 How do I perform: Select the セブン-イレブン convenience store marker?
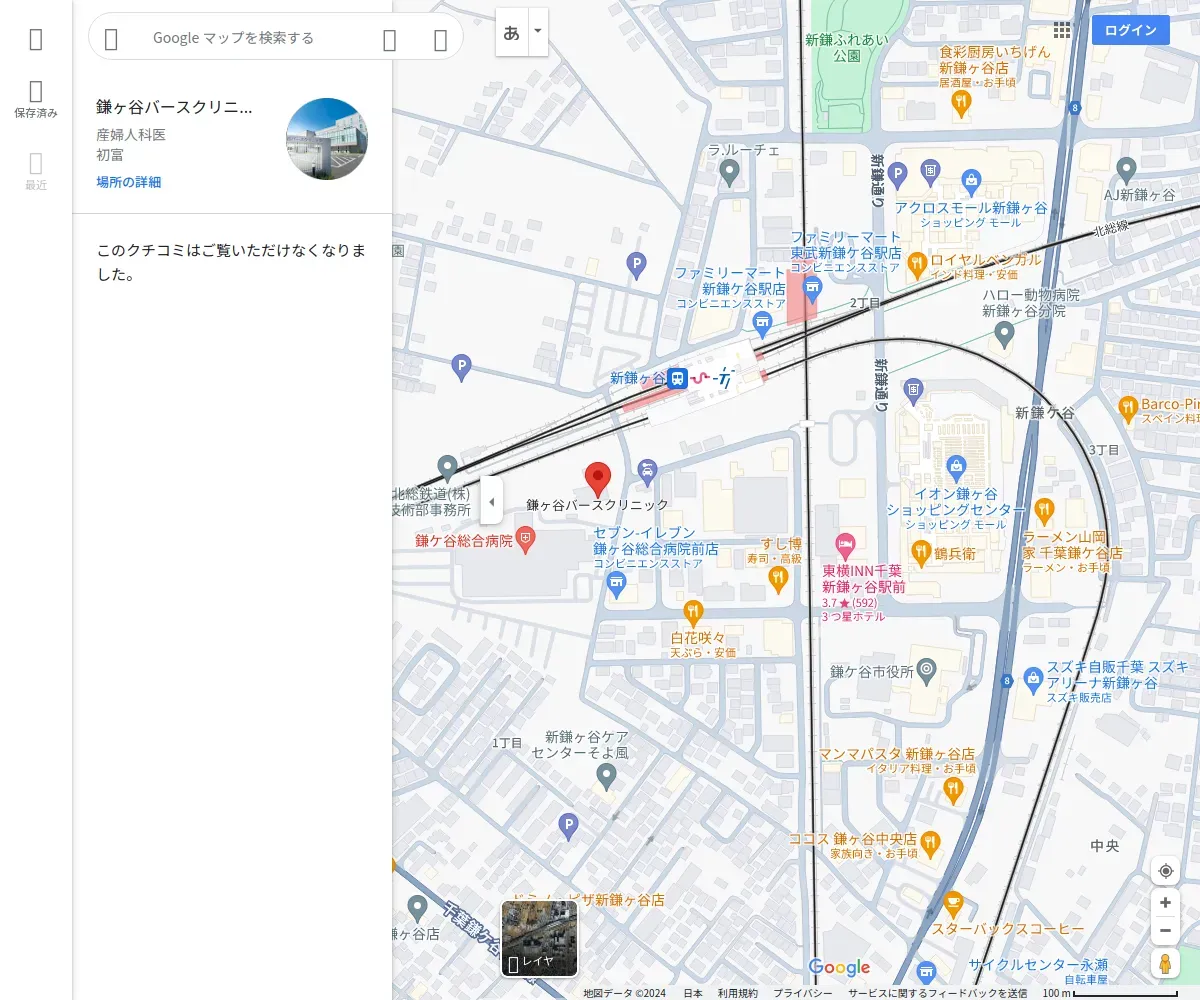[x=617, y=584]
